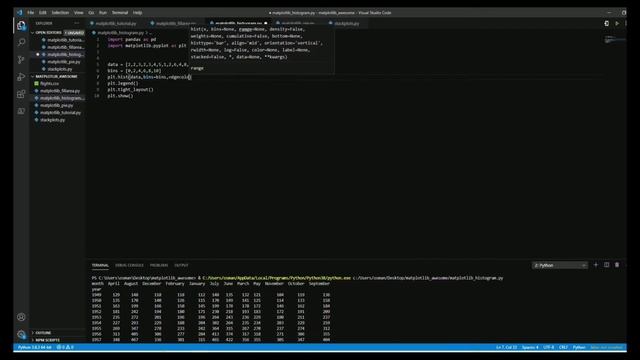This screenshot has height=360, width=640.
Task: Open the Search view in activity bar
Action: point(21,42)
